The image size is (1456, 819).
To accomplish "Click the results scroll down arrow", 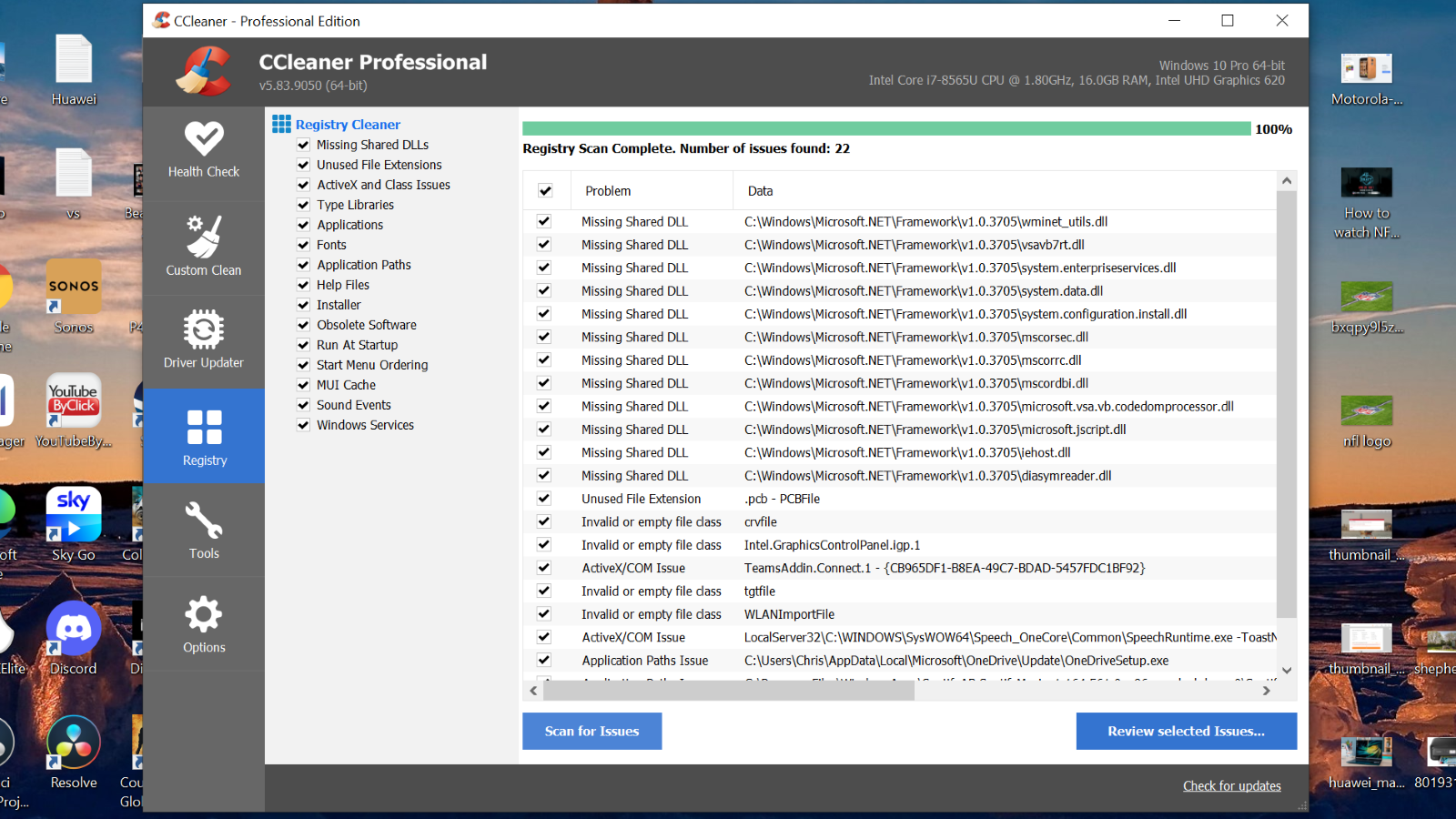I will pos(1287,671).
